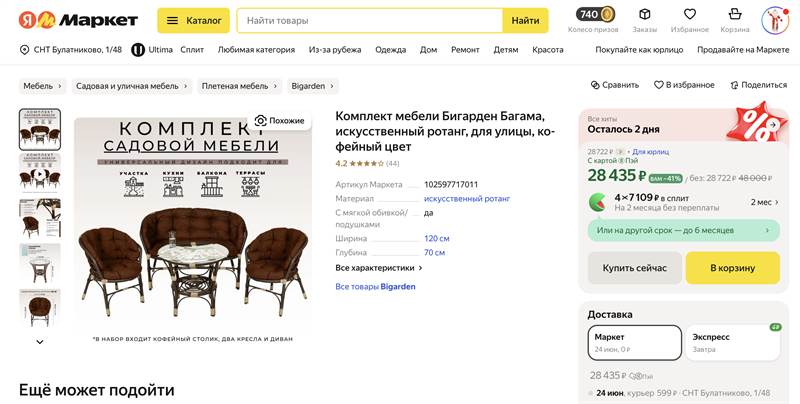The height and width of the screenshot is (404, 800).
Task: Open the Любимая категория menu item
Action: [256, 49]
